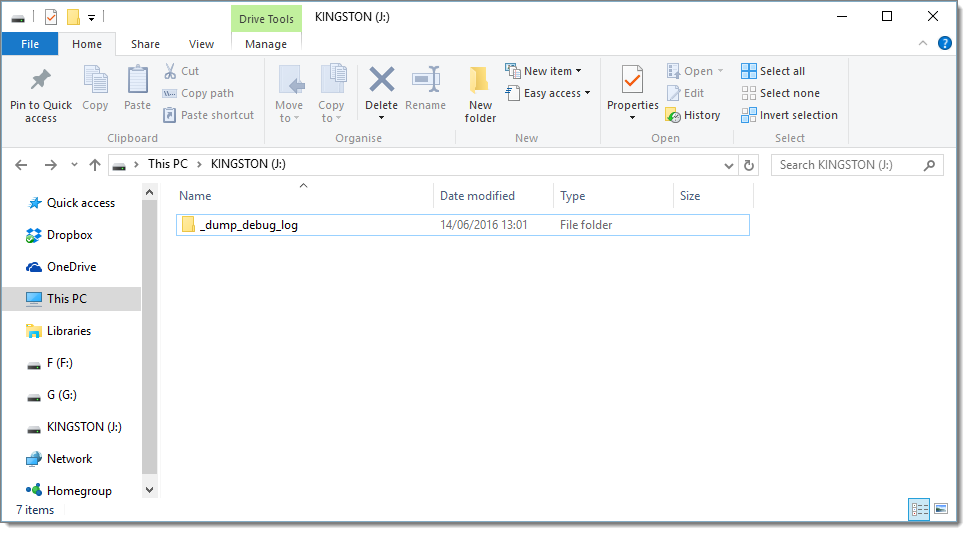Click the Help question mark icon
Screen dimensions: 968x533
[x=942, y=43]
